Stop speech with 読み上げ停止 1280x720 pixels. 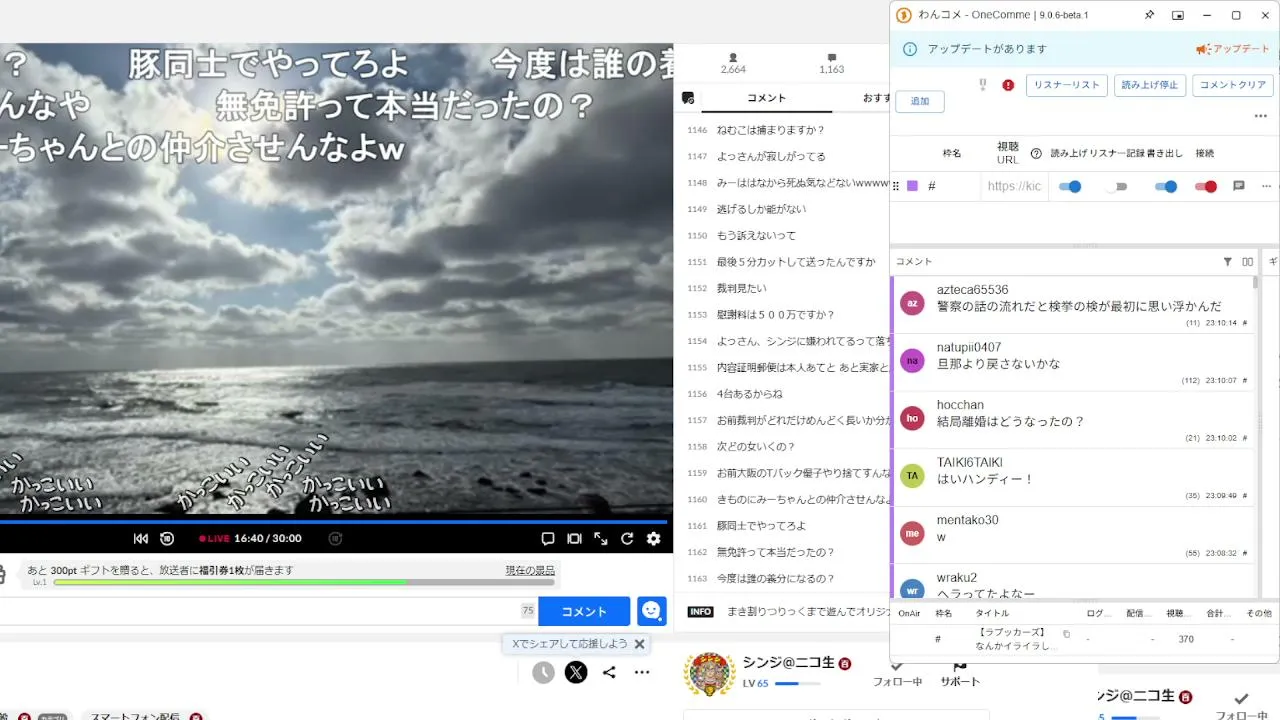click(x=1150, y=85)
